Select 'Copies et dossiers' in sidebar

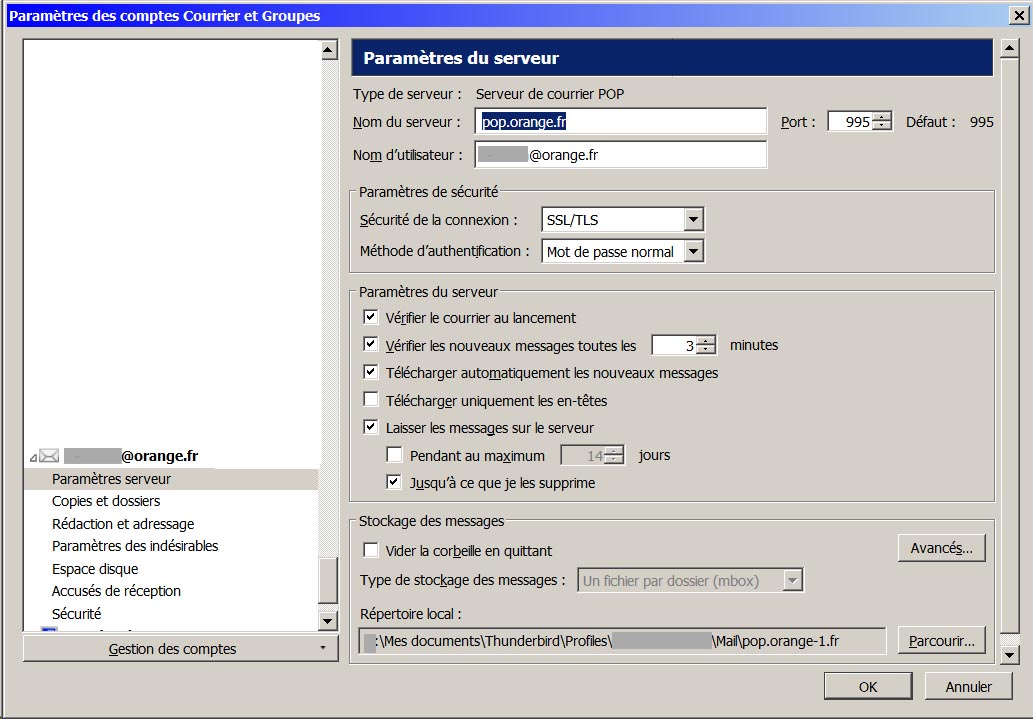(106, 501)
